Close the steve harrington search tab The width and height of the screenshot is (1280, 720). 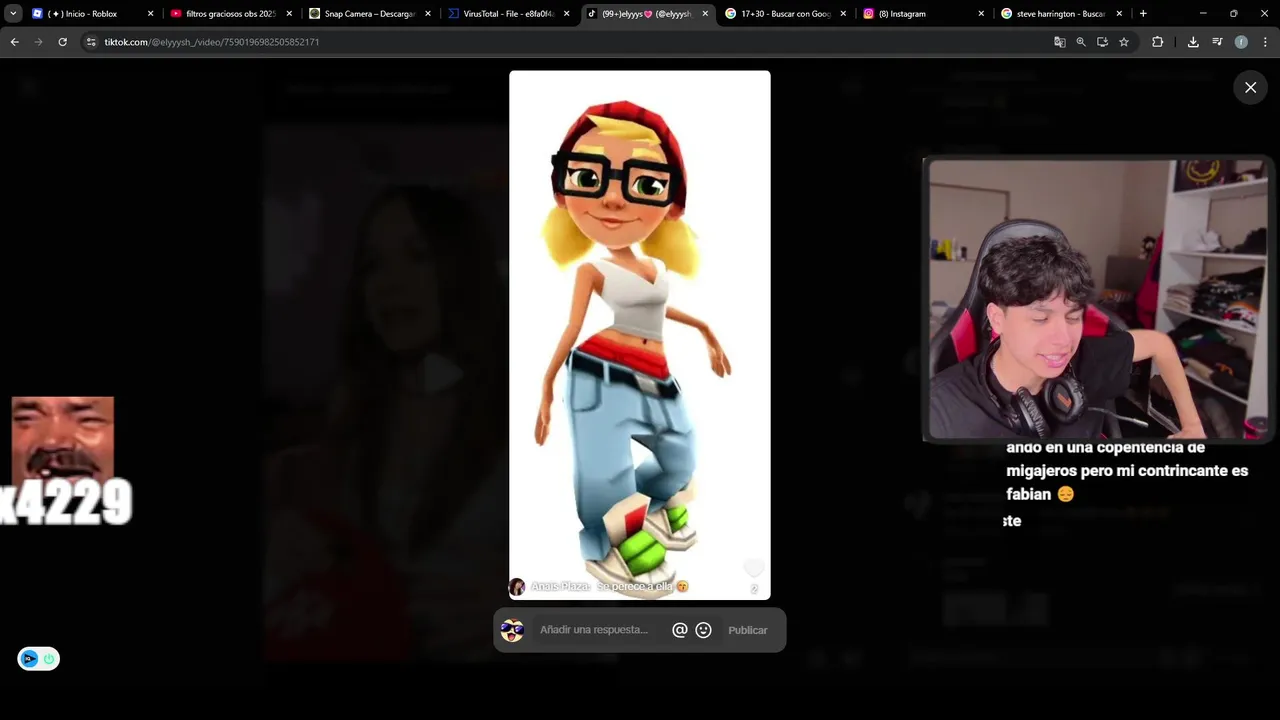[x=1120, y=14]
